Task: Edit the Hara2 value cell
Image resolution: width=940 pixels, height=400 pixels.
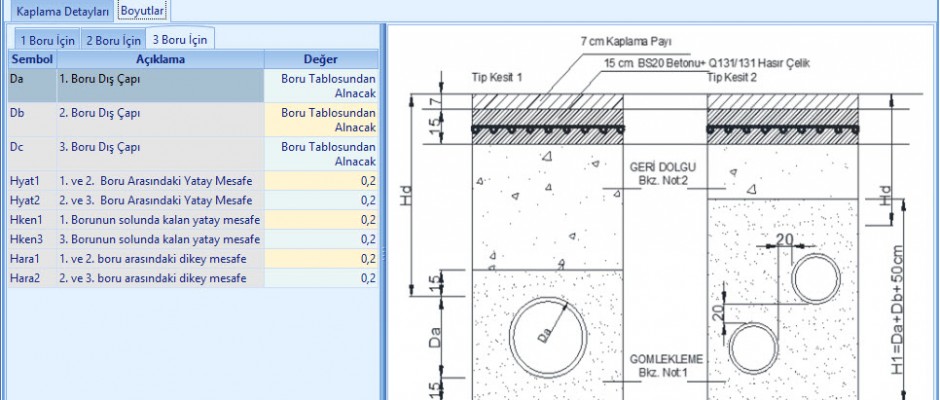Action: pos(322,278)
